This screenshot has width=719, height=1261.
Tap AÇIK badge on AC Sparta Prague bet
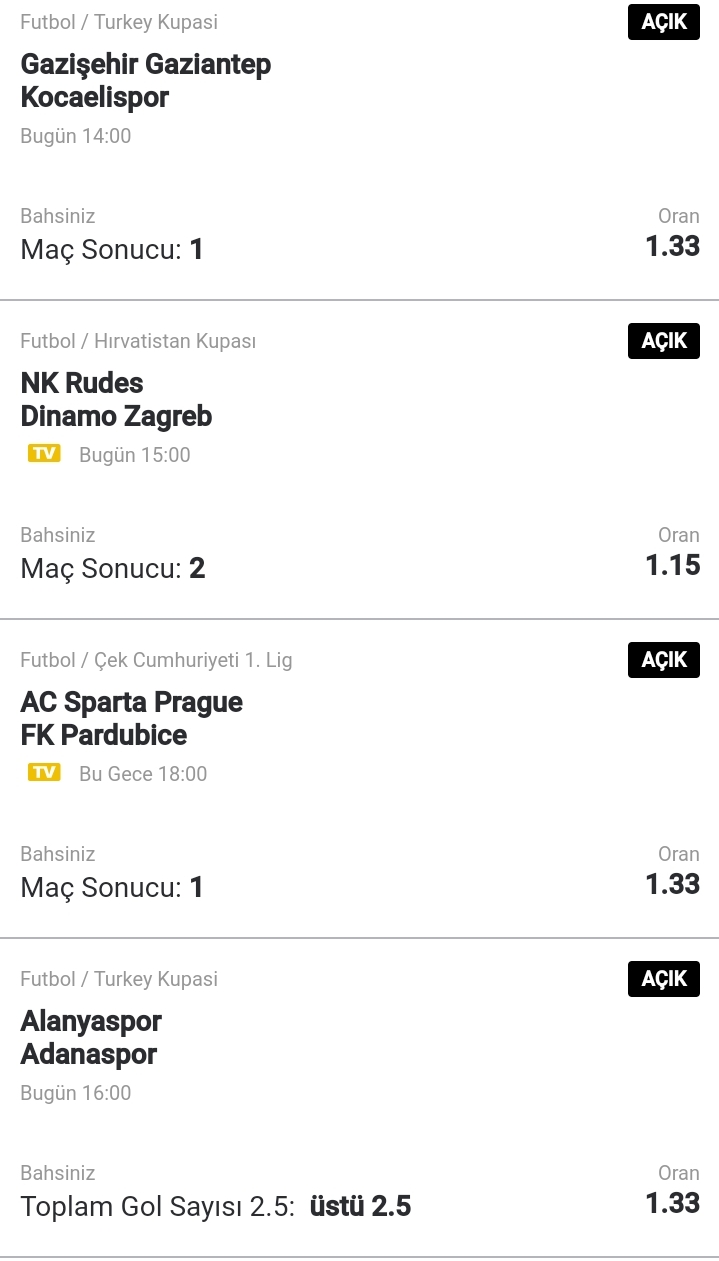664,660
